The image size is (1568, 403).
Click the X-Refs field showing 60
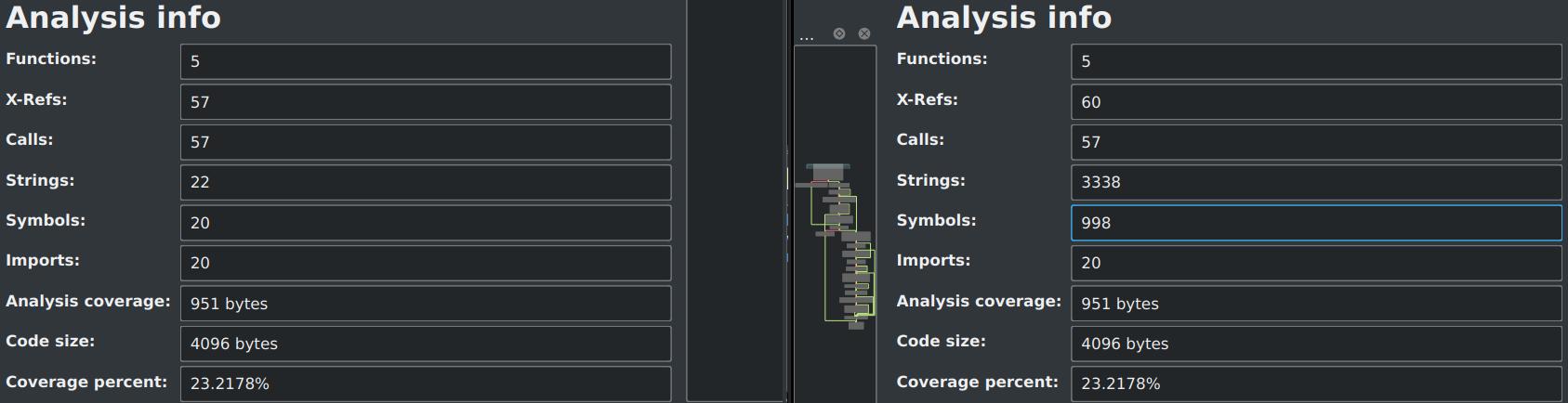pyautogui.click(x=1315, y=102)
